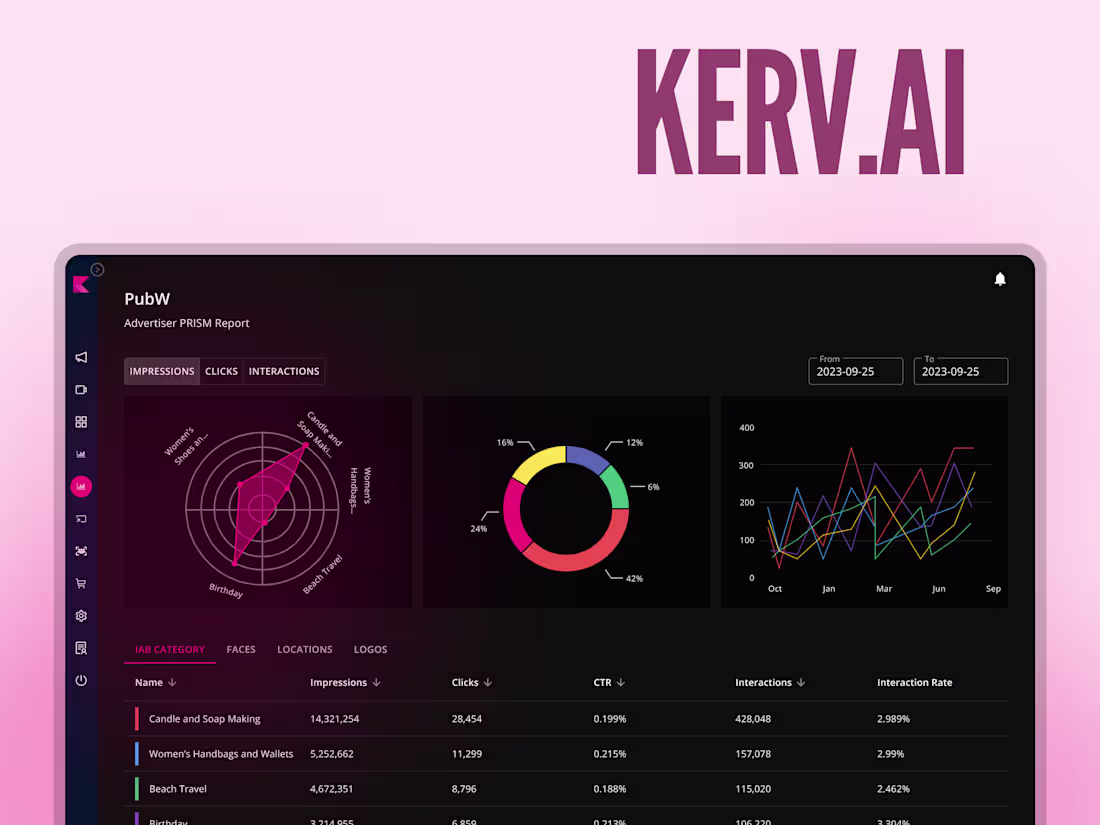Open the settings gear in the sidebar
The width and height of the screenshot is (1100, 825).
click(81, 615)
